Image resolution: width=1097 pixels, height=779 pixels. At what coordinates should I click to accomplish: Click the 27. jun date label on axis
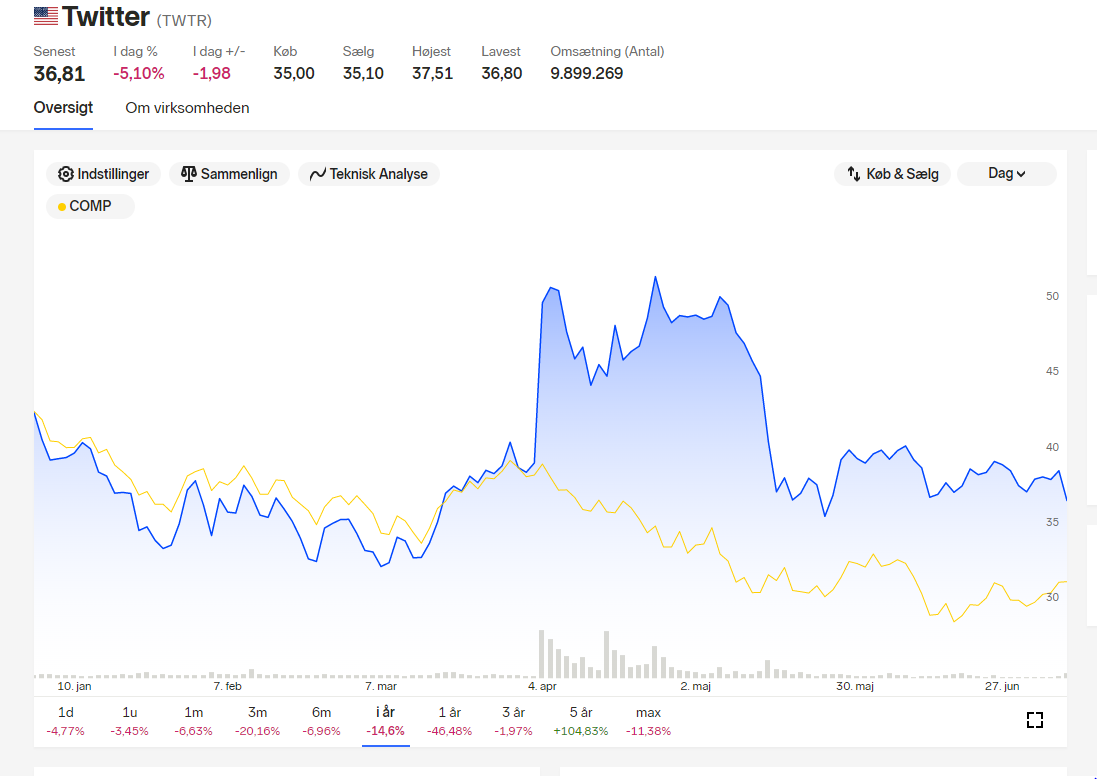[1002, 687]
